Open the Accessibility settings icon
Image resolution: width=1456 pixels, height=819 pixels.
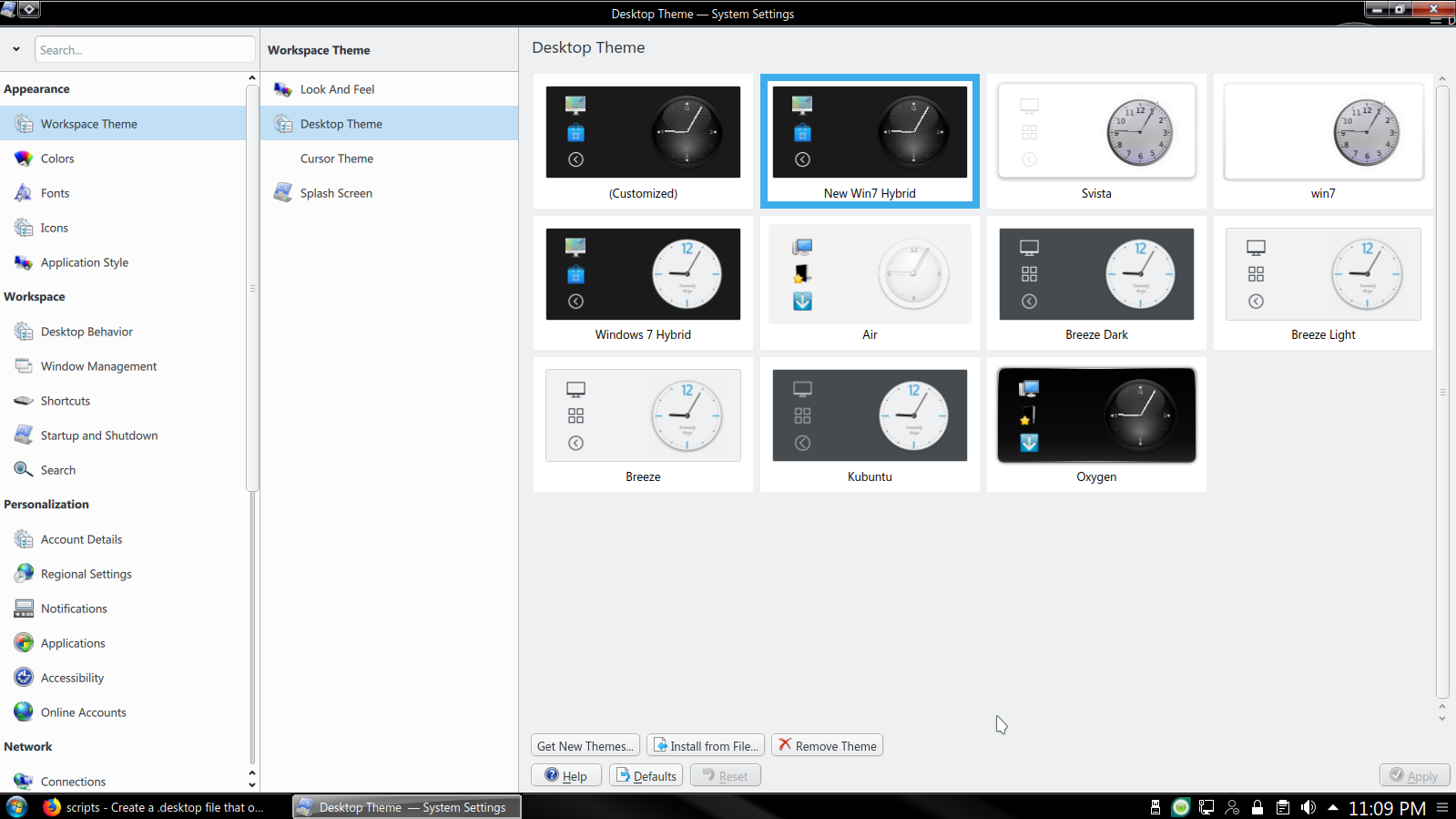[x=24, y=678]
